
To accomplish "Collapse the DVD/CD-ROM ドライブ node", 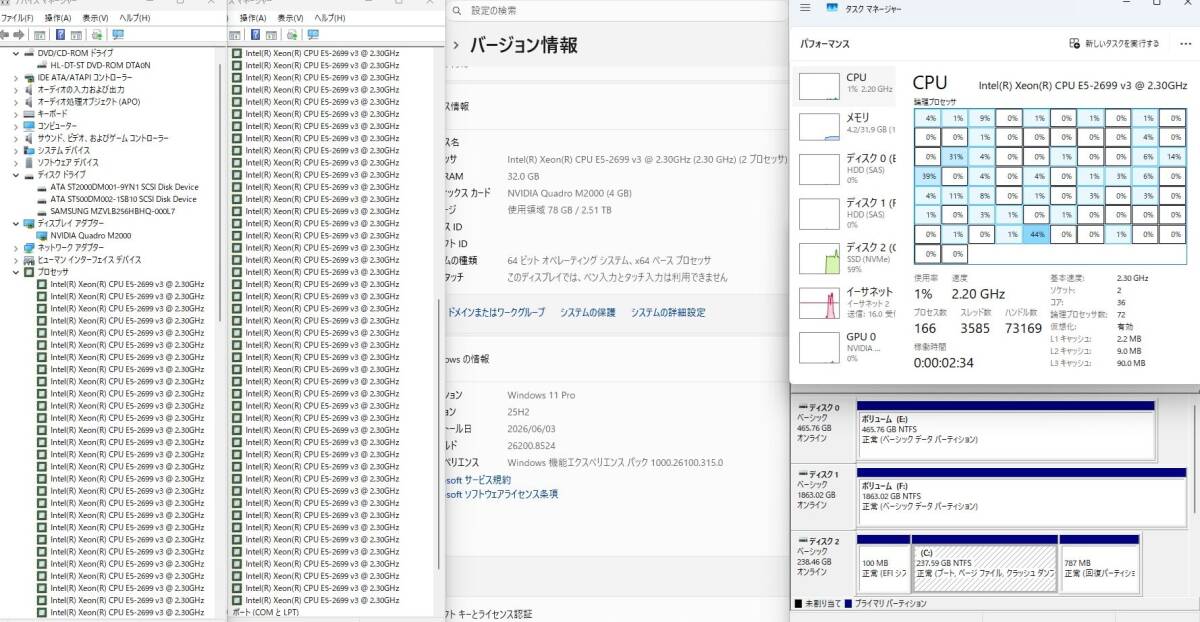I will (16, 53).
